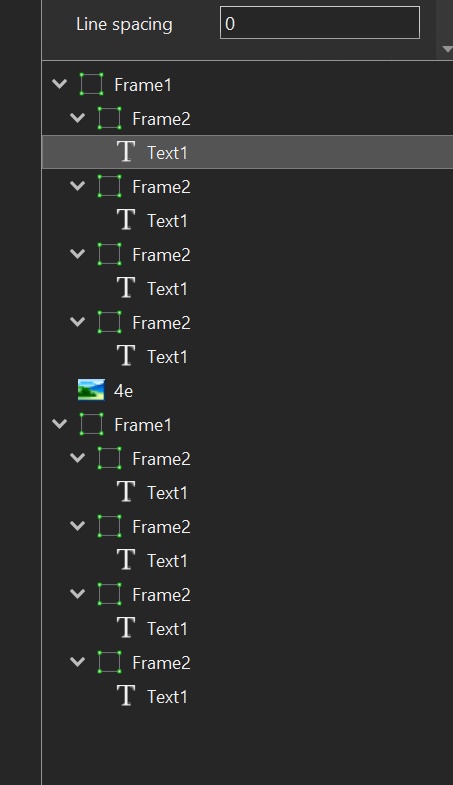Screen dimensions: 453x785
Task: Select the top Frame1 label
Action: coord(143,85)
